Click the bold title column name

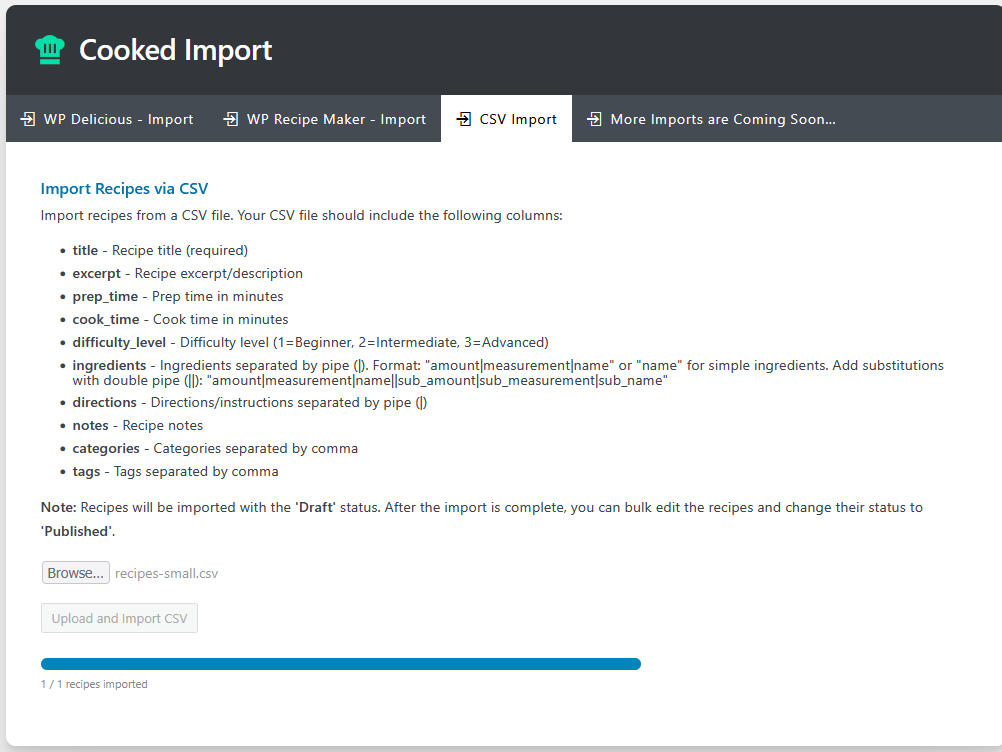click(x=85, y=250)
